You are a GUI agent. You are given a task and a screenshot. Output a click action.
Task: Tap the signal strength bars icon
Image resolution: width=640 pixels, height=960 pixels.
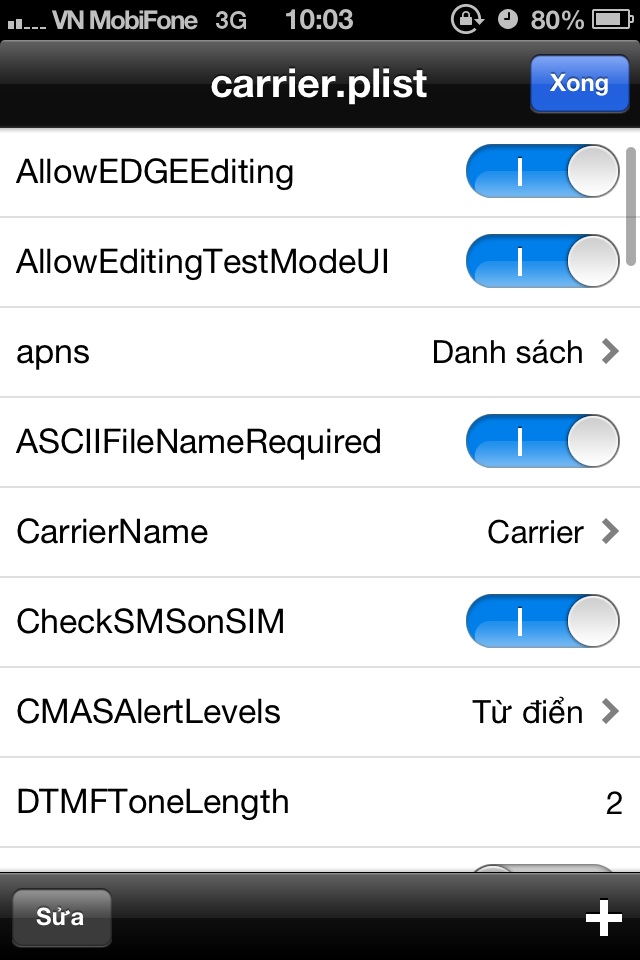click(x=26, y=24)
